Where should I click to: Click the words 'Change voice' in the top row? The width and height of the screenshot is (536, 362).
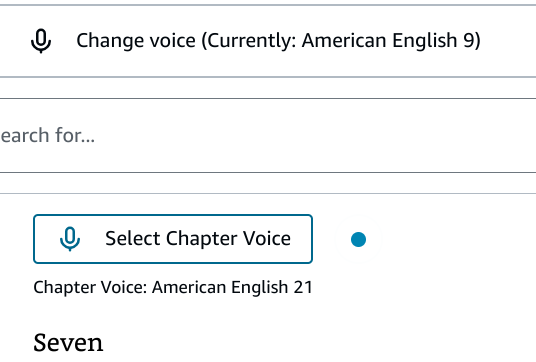[136, 41]
